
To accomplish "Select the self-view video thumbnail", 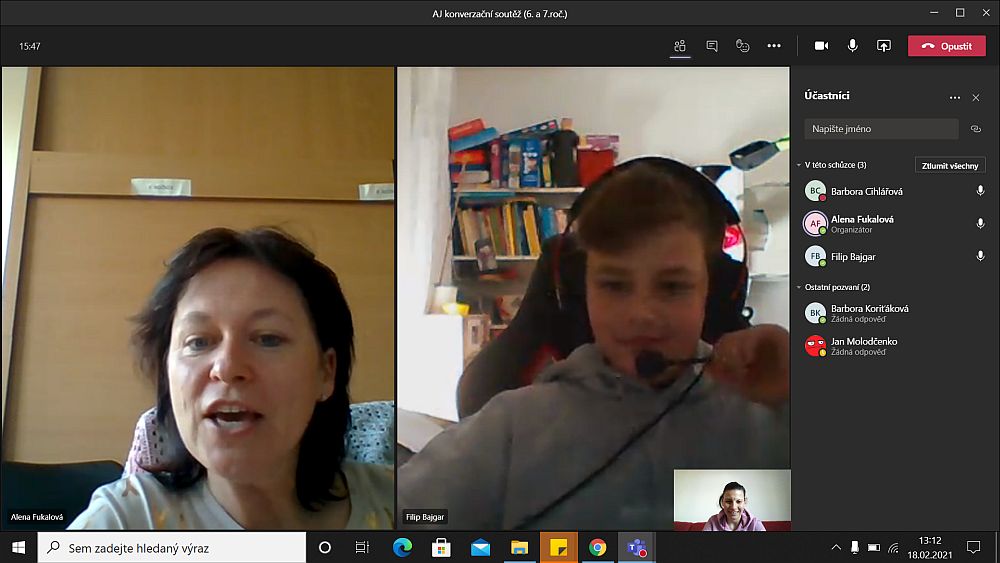I will click(732, 500).
